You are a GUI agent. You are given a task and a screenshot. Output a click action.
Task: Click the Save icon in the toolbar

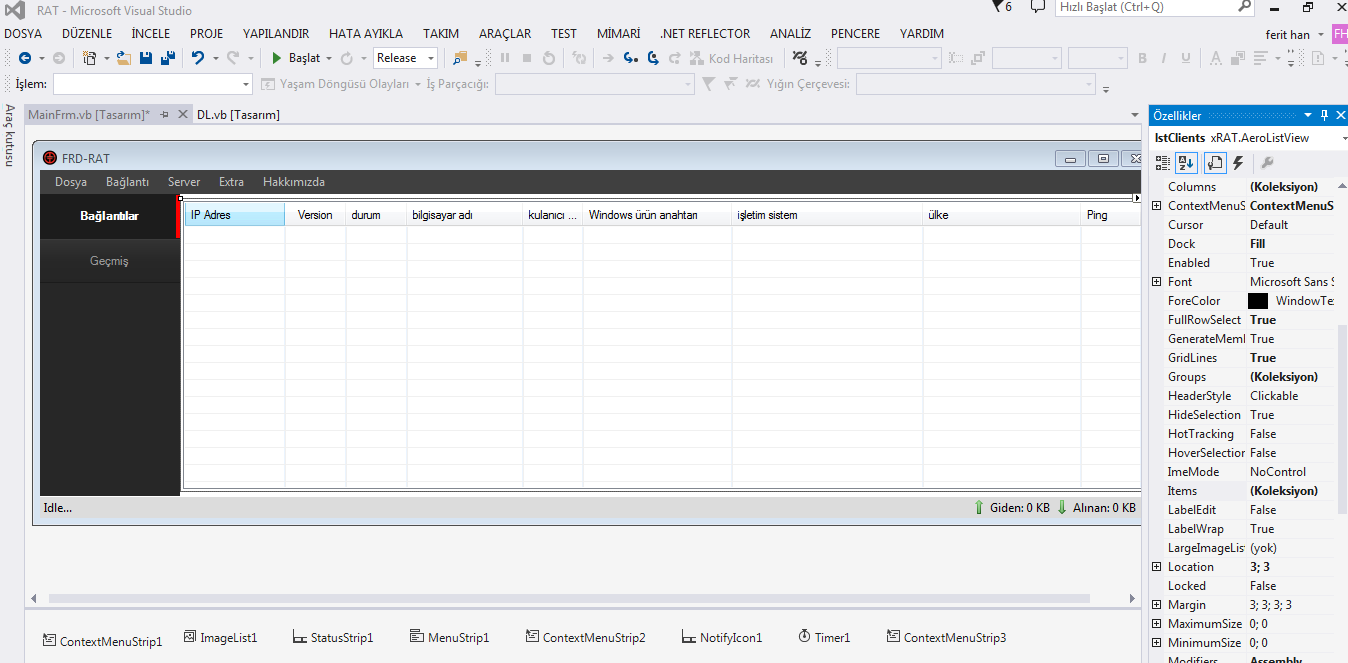[146, 58]
